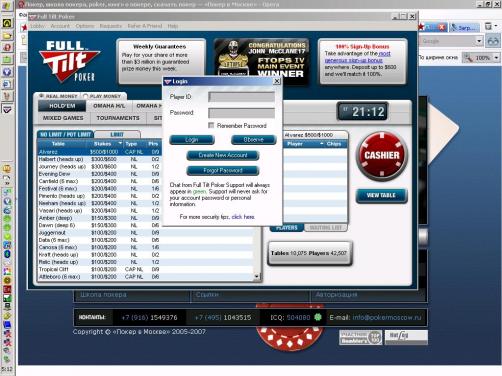Sort by the Type column header
Image resolution: width=502 pixels, height=376 pixels.
pyautogui.click(x=131, y=144)
